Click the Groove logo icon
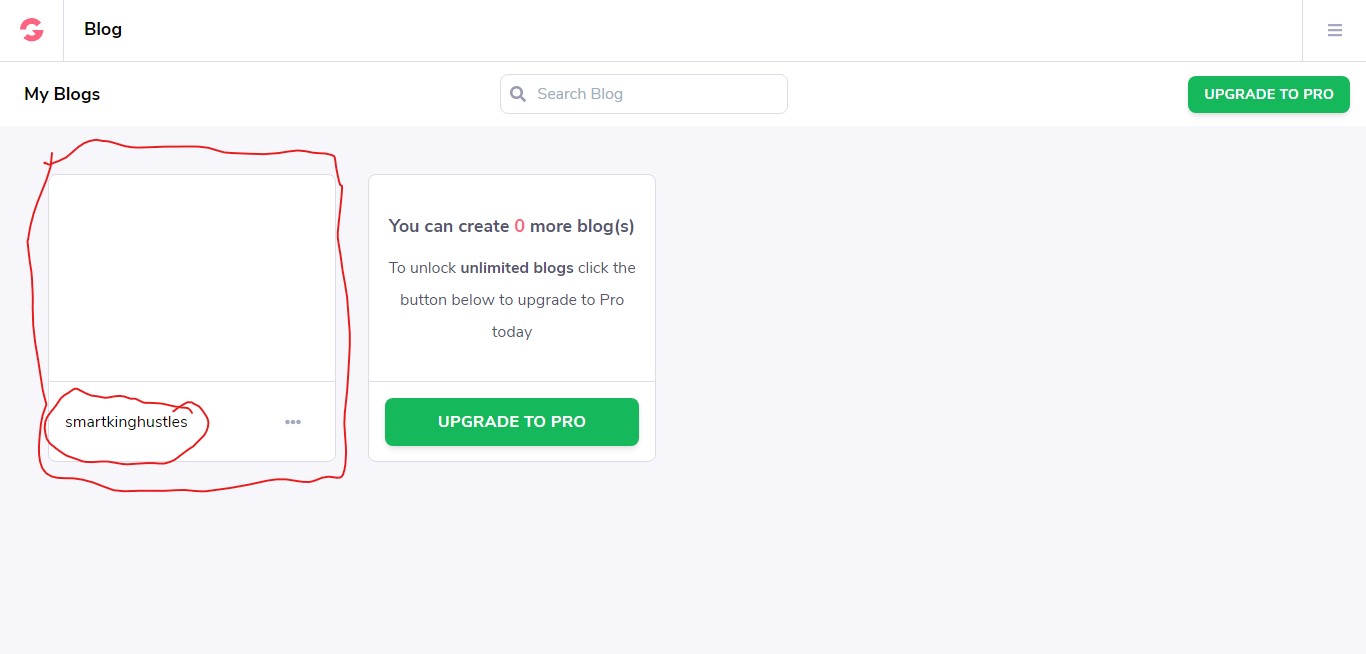Screen dimensions: 1366x654 pyautogui.click(x=32, y=30)
